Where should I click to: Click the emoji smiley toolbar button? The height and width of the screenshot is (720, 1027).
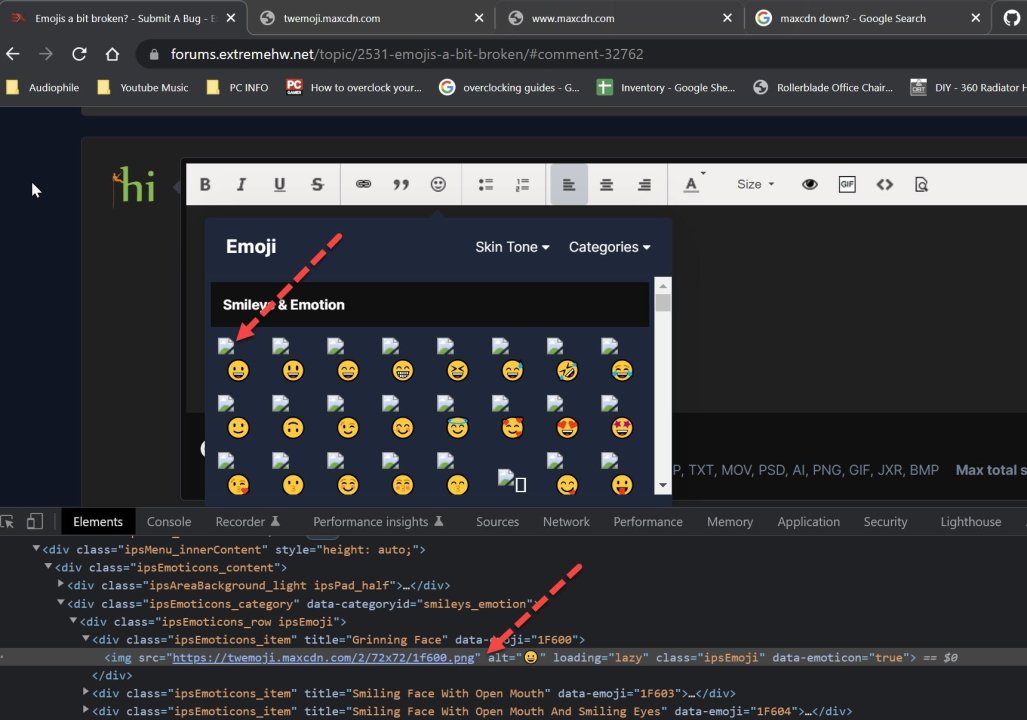pyautogui.click(x=438, y=185)
